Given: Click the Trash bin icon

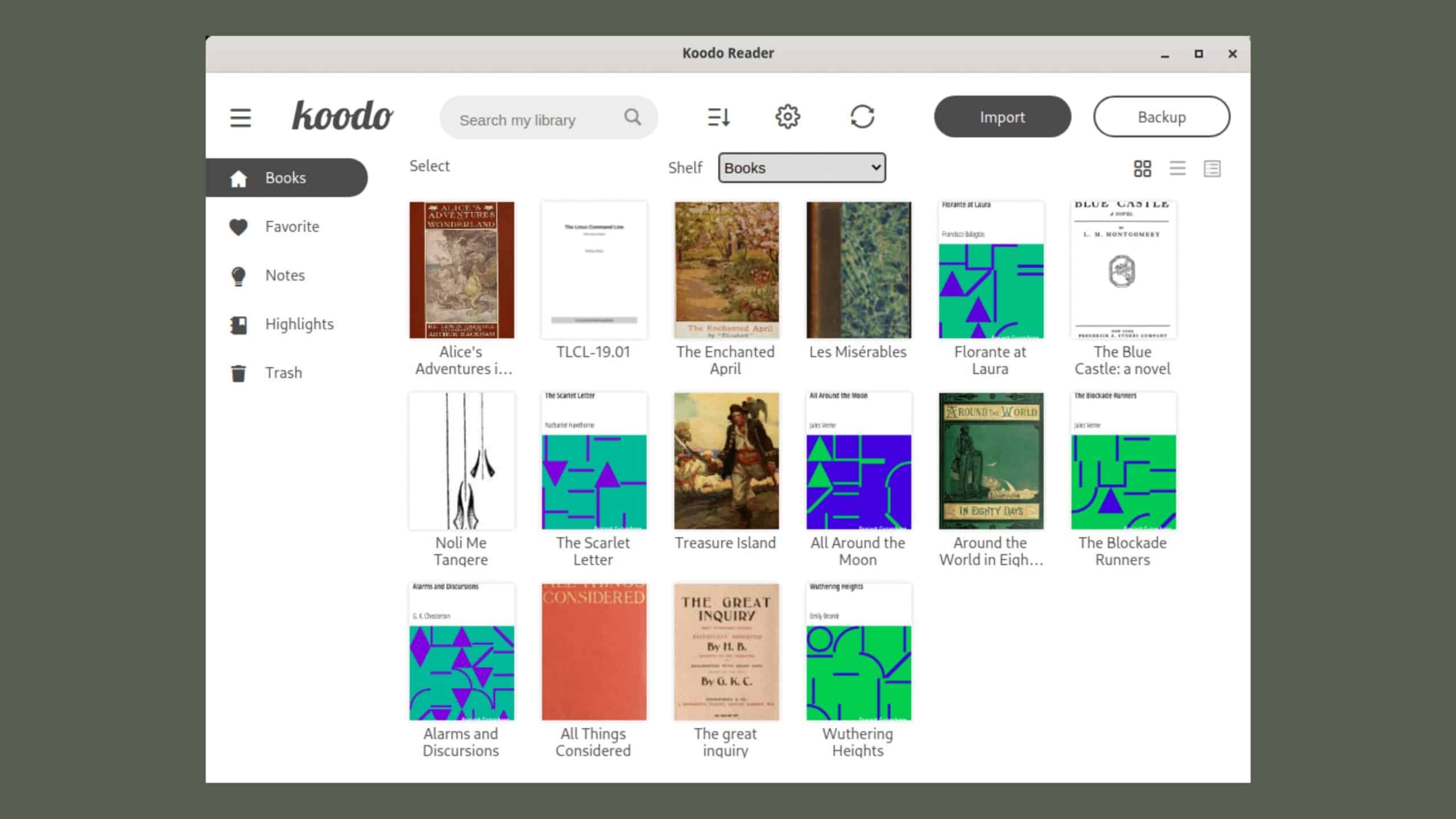Looking at the screenshot, I should click(x=238, y=374).
